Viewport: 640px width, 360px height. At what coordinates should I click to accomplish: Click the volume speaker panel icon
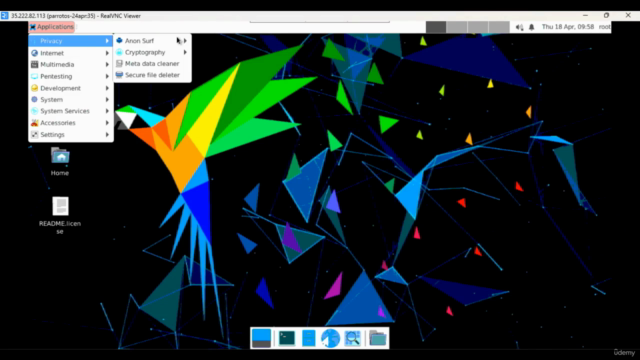point(519,27)
